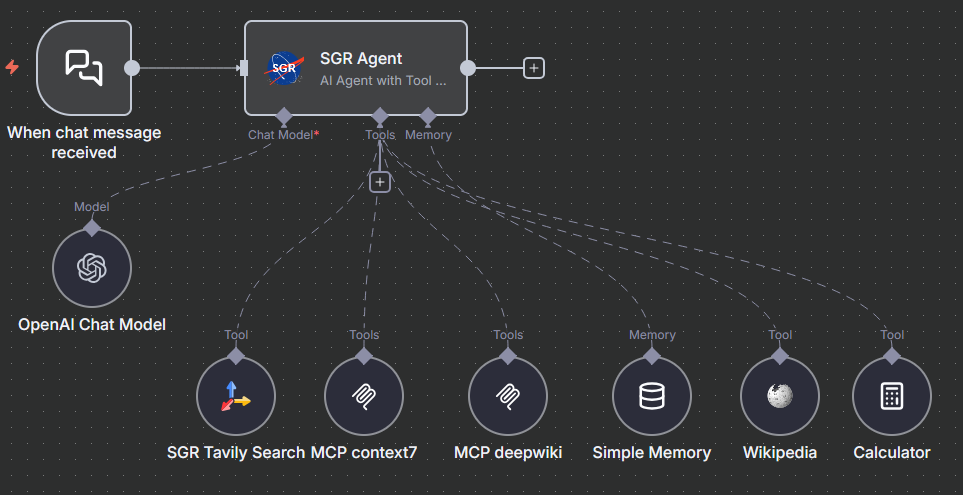Click the 'When chat message received' label

coord(84,142)
